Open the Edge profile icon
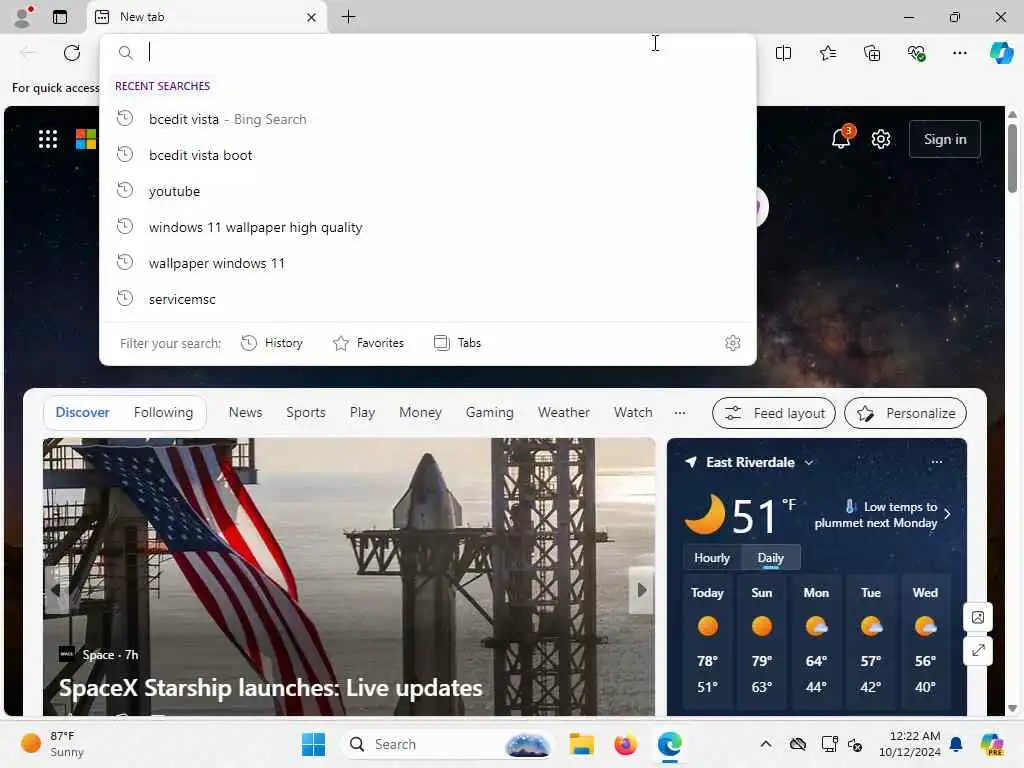 pyautogui.click(x=23, y=17)
